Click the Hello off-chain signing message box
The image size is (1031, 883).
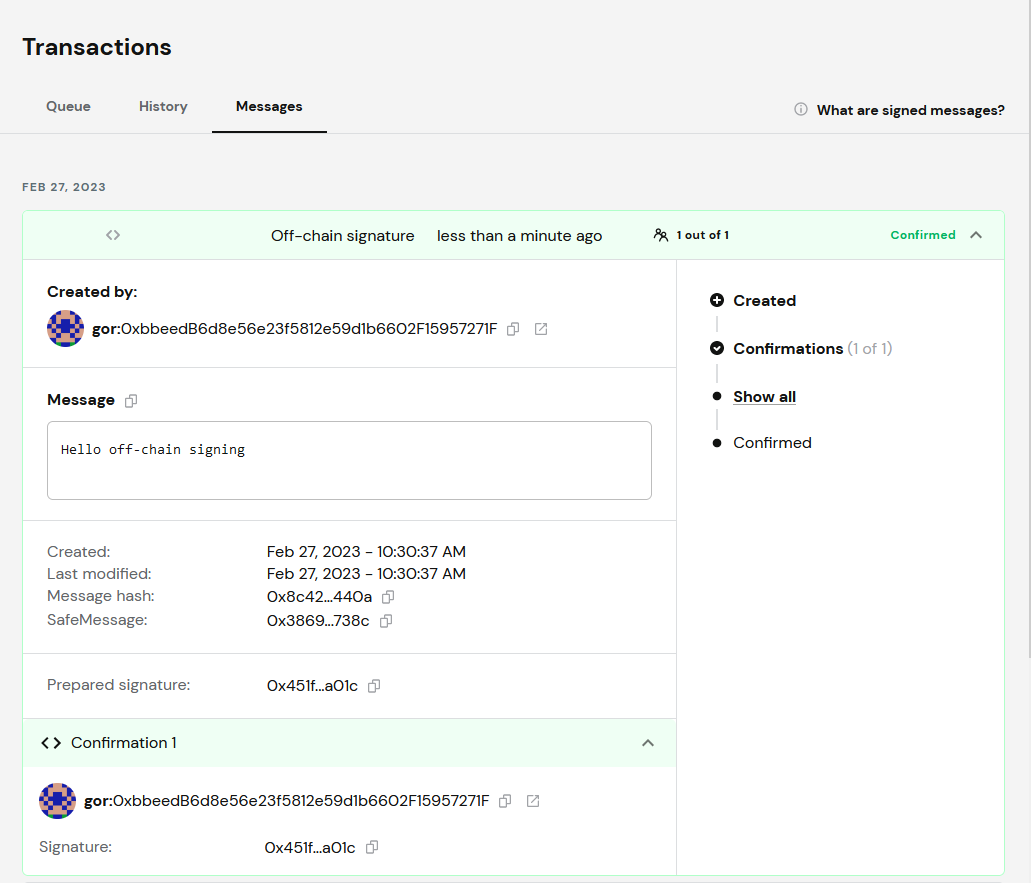point(349,460)
